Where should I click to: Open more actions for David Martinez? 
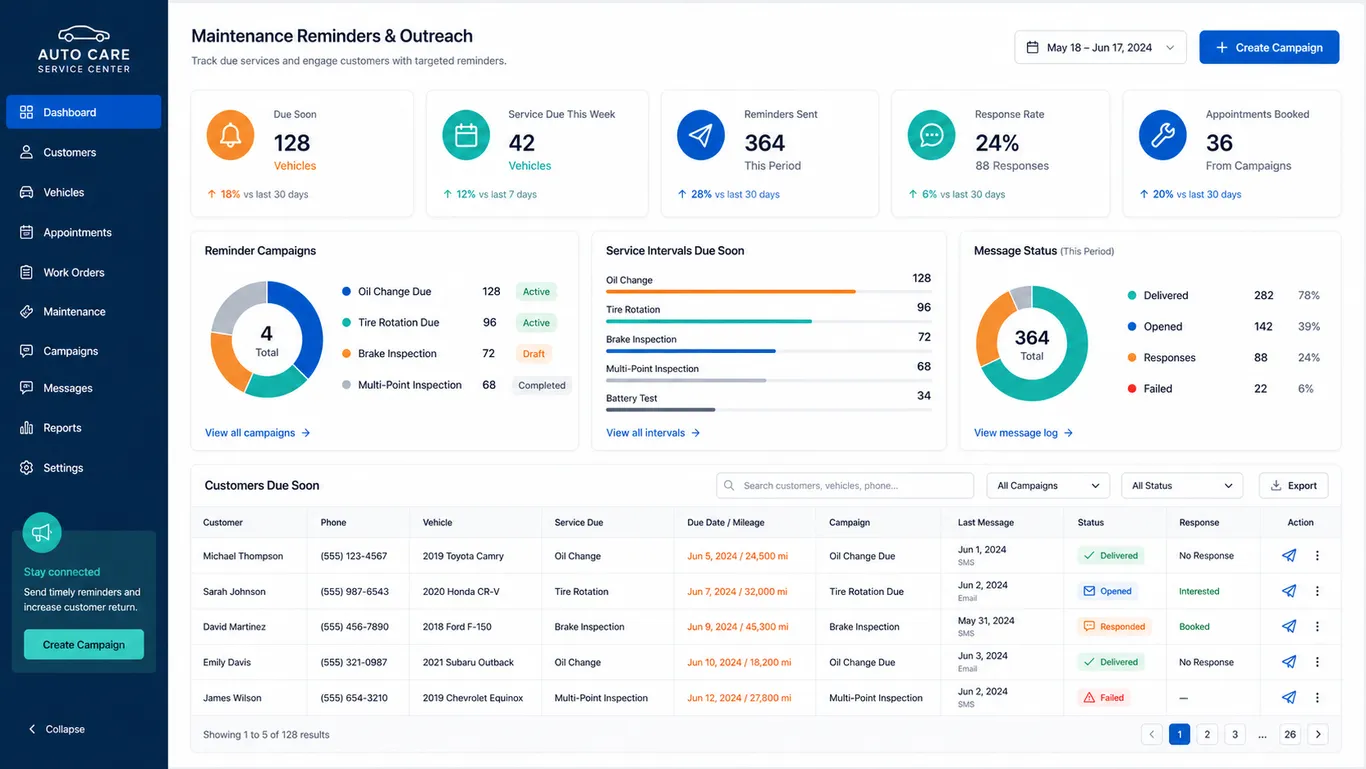(x=1317, y=627)
